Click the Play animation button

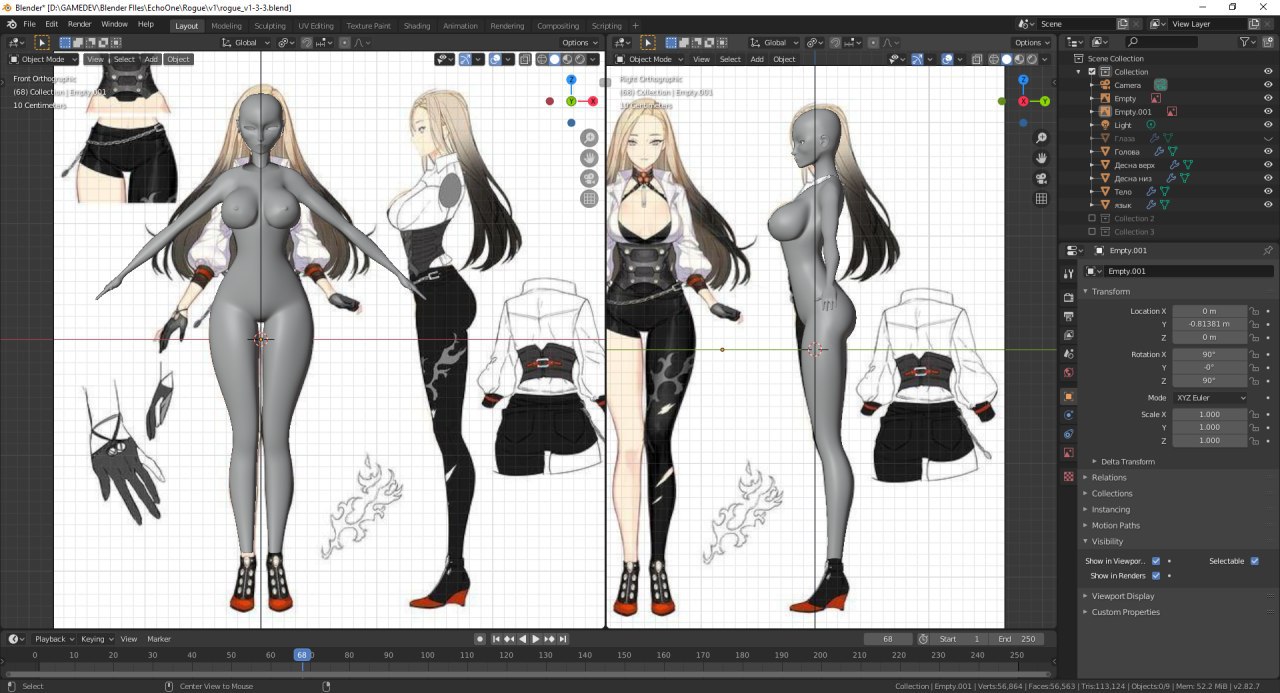click(x=535, y=639)
